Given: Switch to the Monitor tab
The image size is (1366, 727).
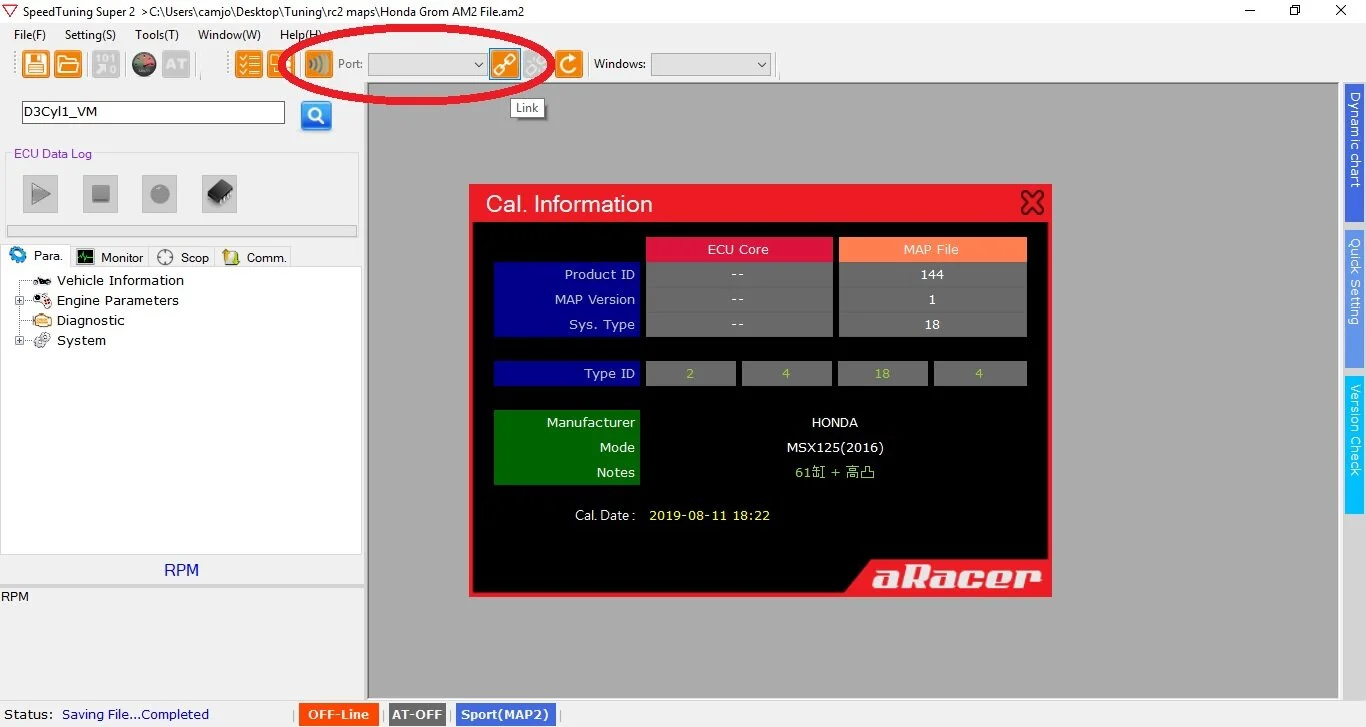Looking at the screenshot, I should click(x=111, y=257).
